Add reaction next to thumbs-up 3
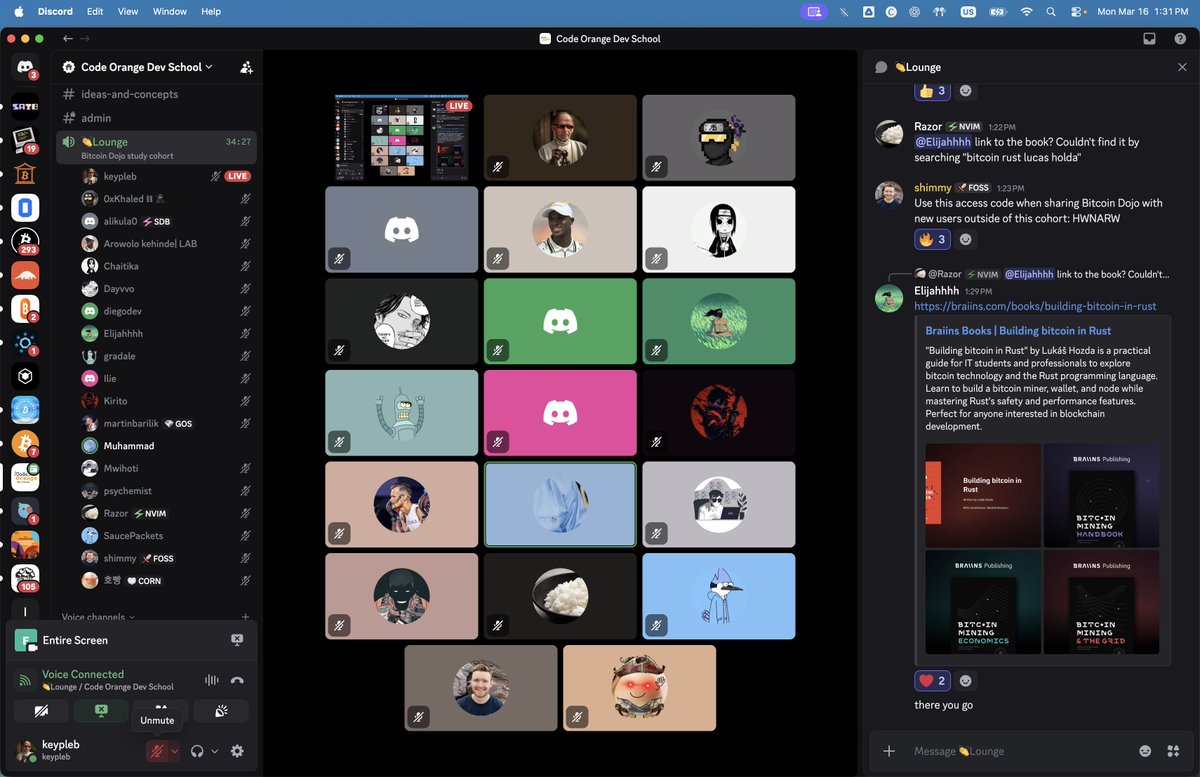Viewport: 1200px width, 777px height. (965, 91)
